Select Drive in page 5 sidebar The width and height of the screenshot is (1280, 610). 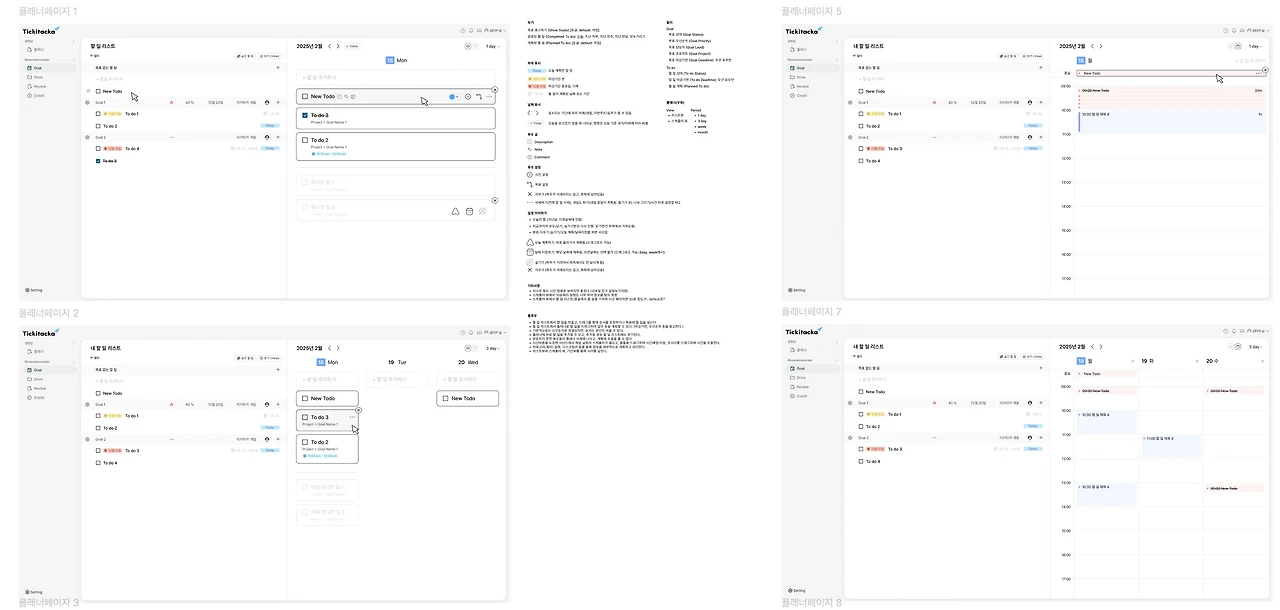800,77
